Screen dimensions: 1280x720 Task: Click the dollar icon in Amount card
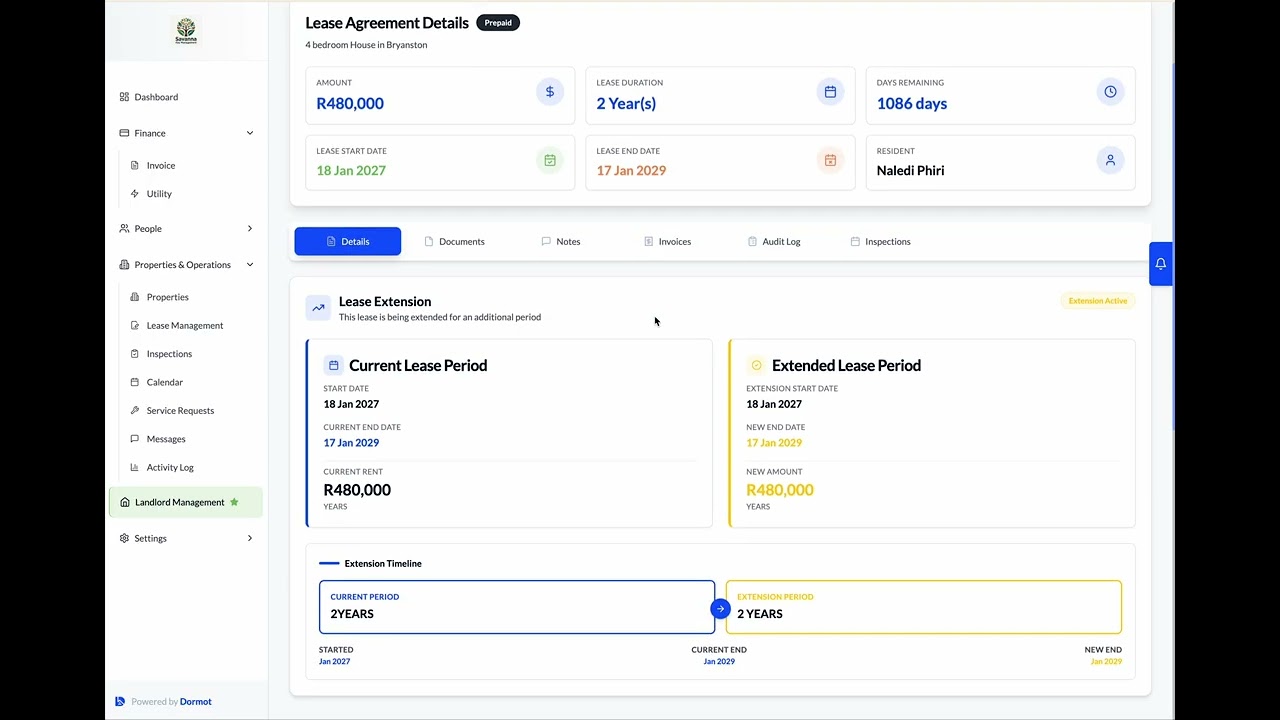(x=550, y=92)
